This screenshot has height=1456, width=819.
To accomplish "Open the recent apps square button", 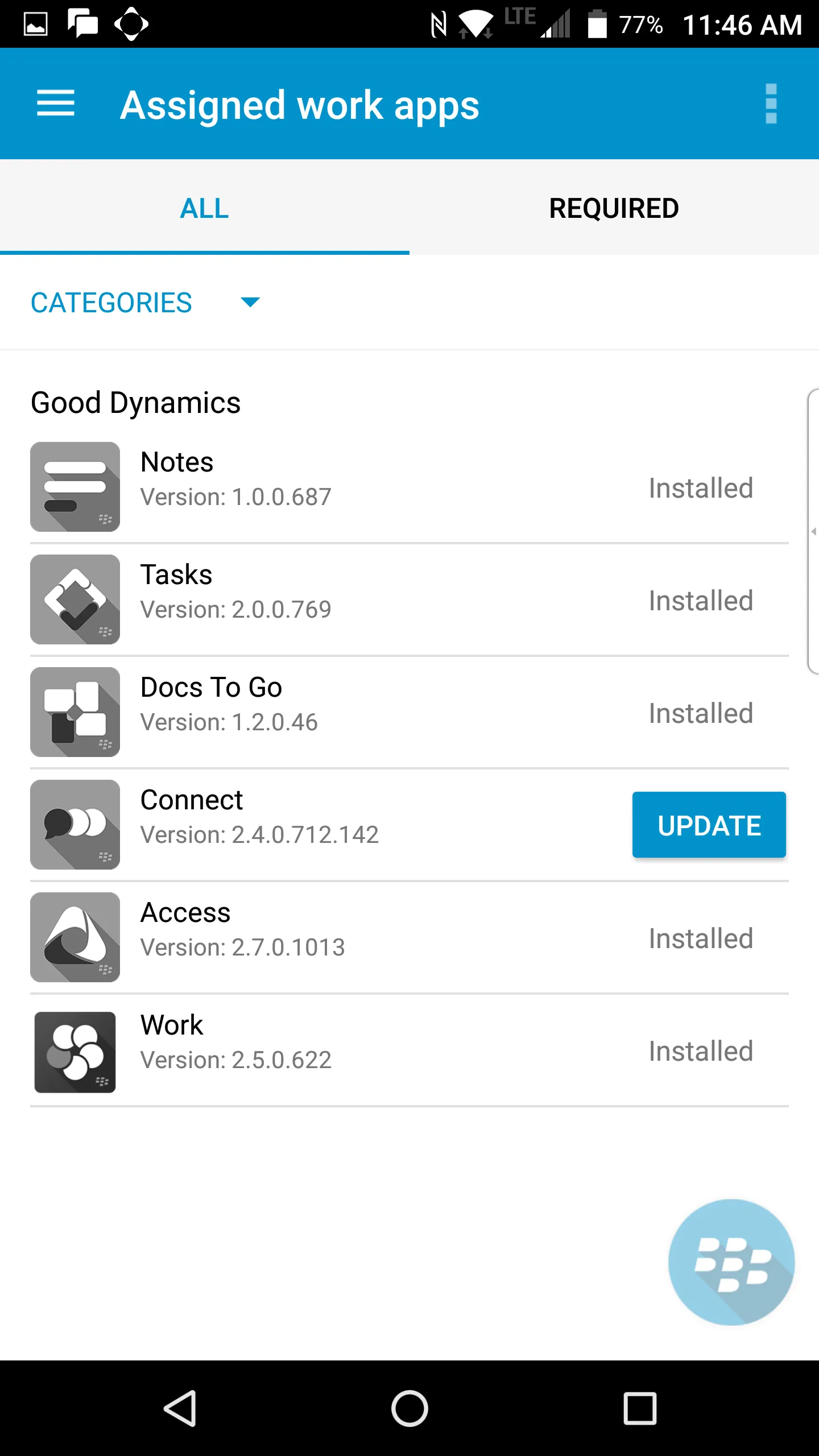I will pyautogui.click(x=640, y=1408).
